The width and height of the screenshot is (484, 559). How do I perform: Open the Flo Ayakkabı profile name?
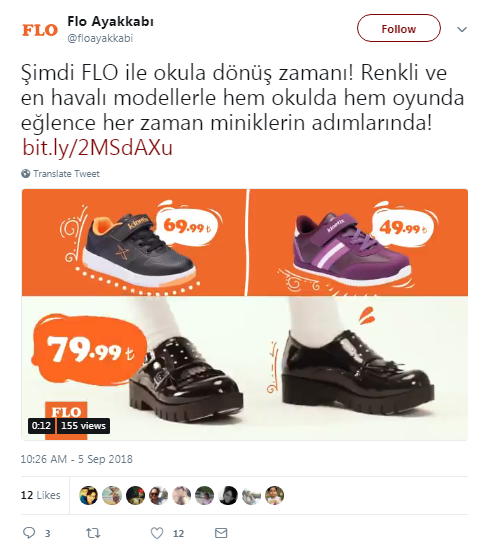click(x=110, y=21)
